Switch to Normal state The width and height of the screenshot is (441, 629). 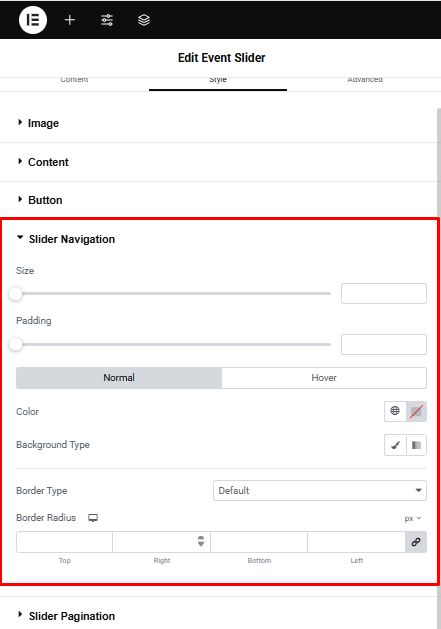click(x=119, y=378)
